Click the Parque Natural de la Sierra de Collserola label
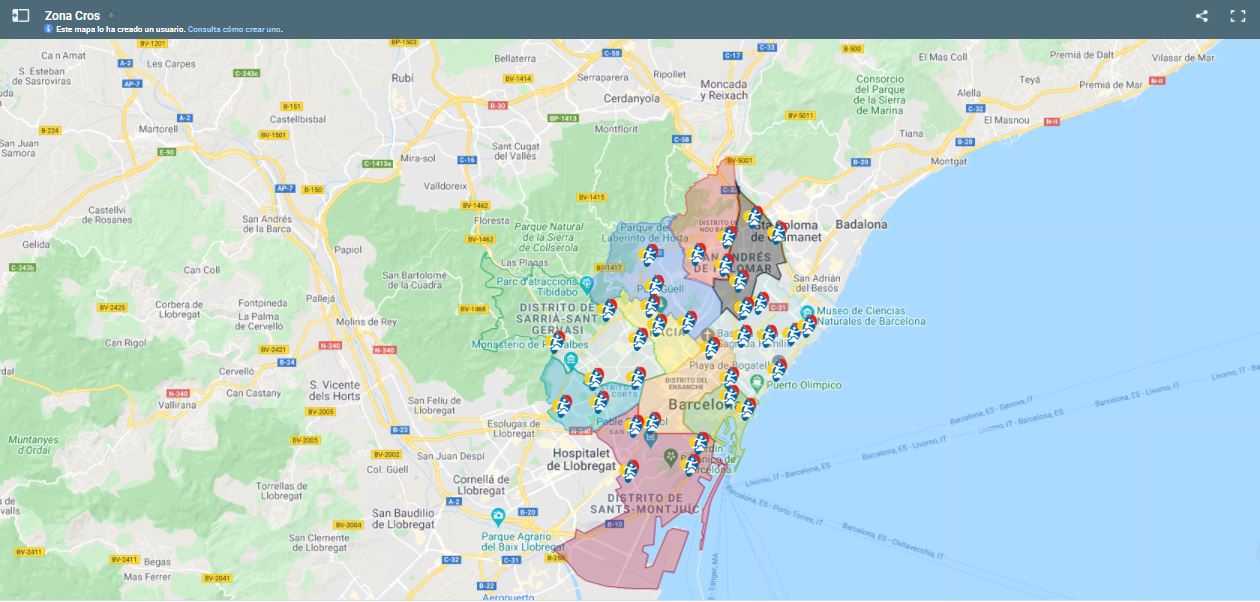The width and height of the screenshot is (1260, 602). (x=550, y=238)
